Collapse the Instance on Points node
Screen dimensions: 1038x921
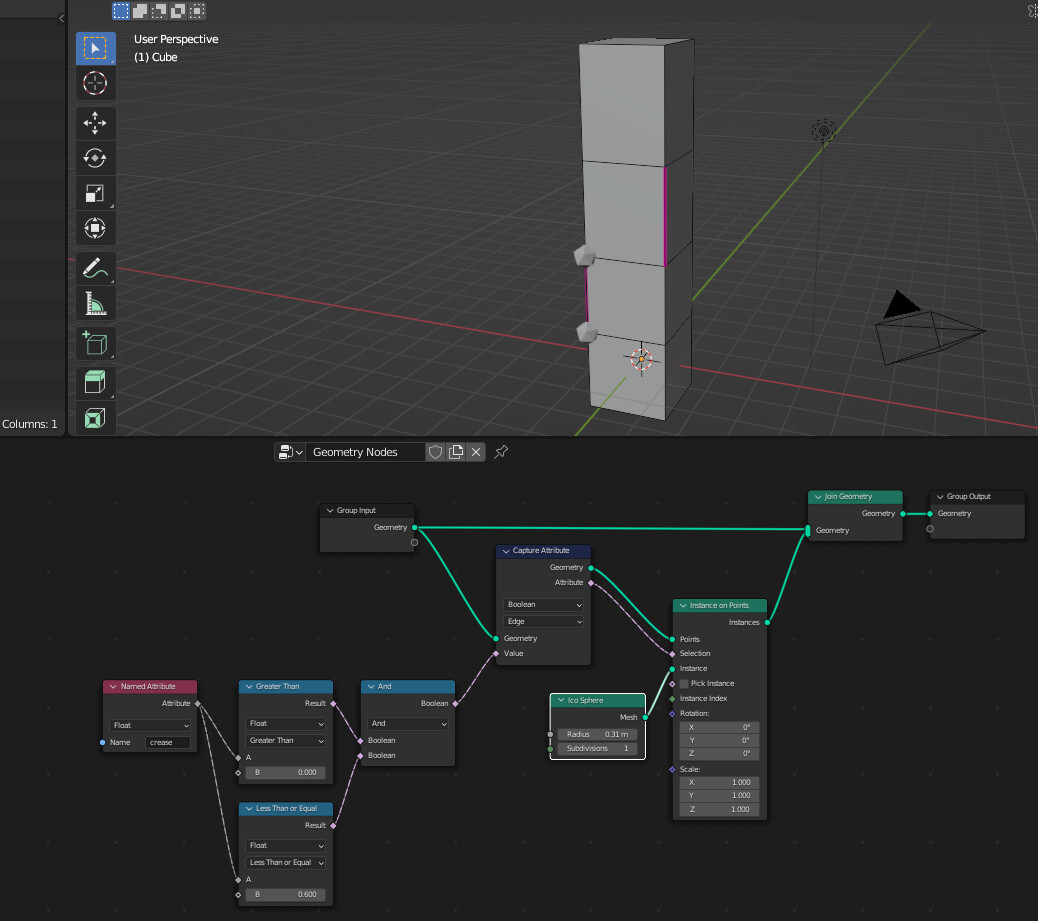tap(683, 606)
